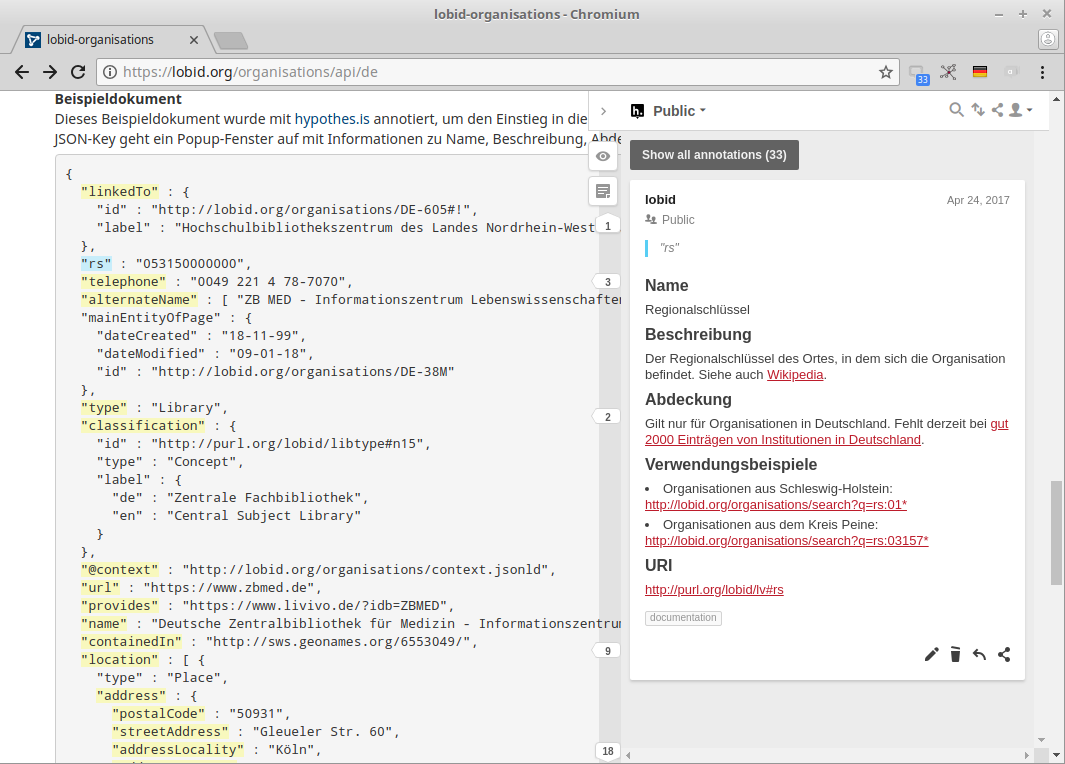Share this annotation via card share icon
Screen dimensions: 1065x764
coord(1004,654)
